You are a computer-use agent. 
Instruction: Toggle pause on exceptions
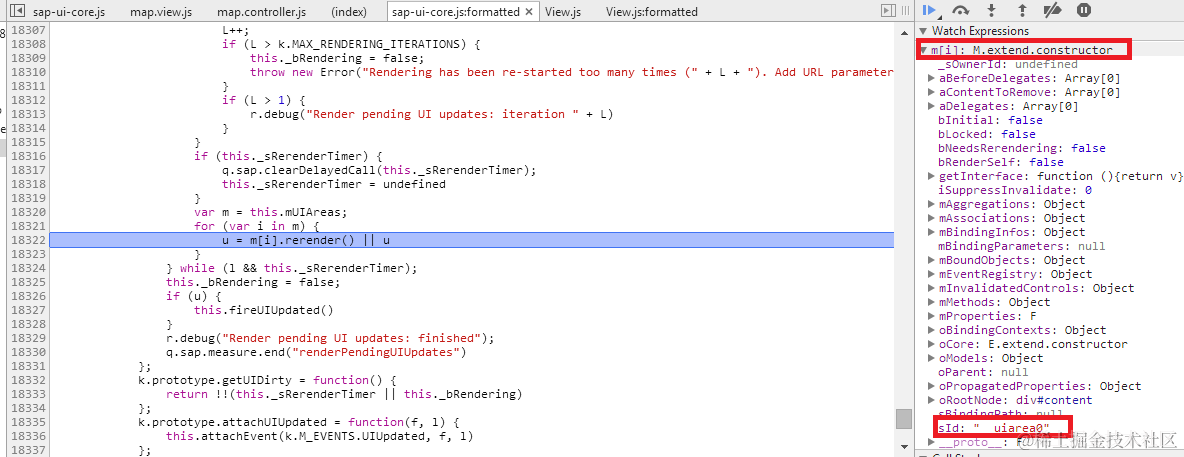[1084, 11]
